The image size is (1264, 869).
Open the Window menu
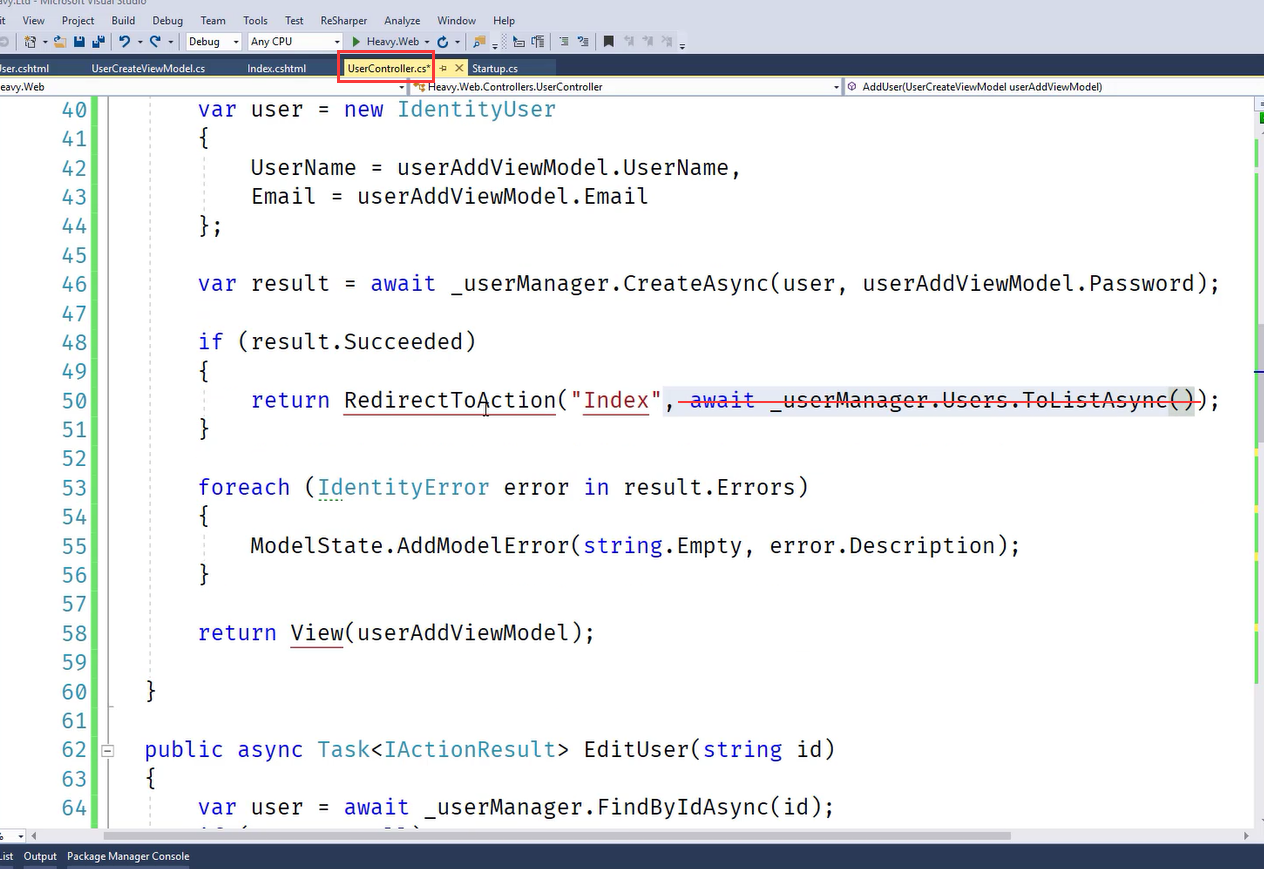(x=457, y=20)
